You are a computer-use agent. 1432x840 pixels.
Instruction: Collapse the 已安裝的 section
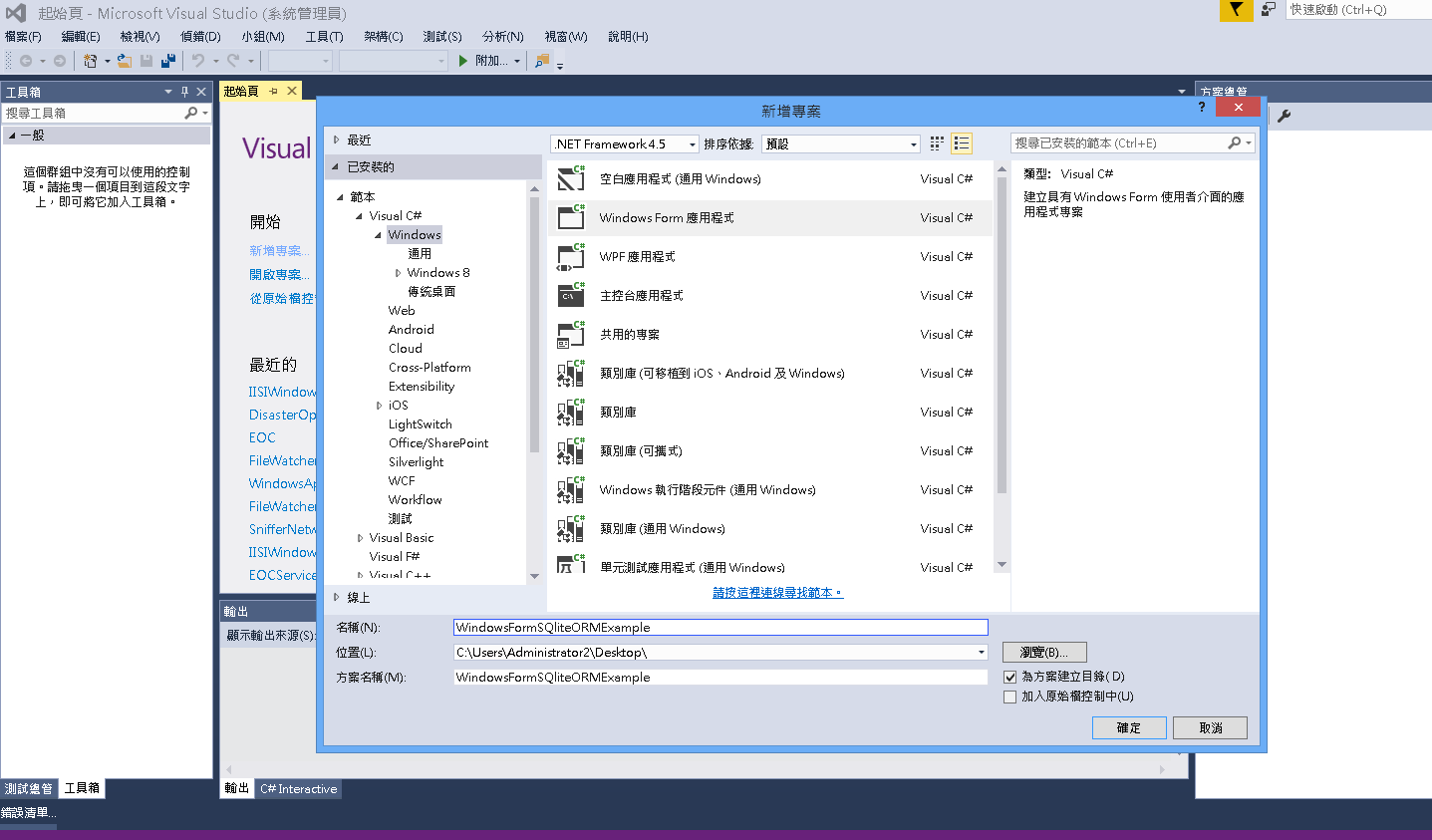point(336,166)
